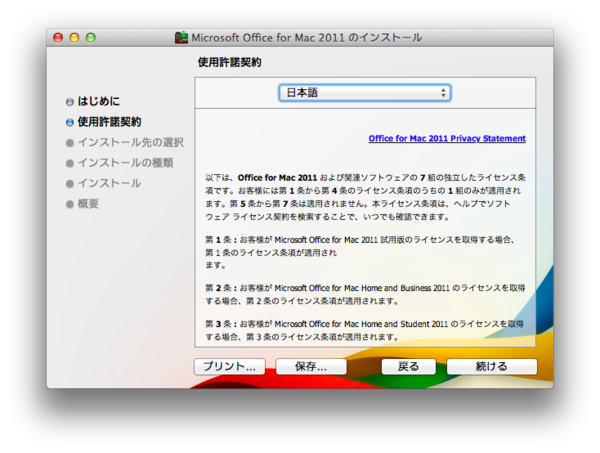Click the 使用許諾契約 heading above the license
600x453 pixels.
tap(230, 62)
